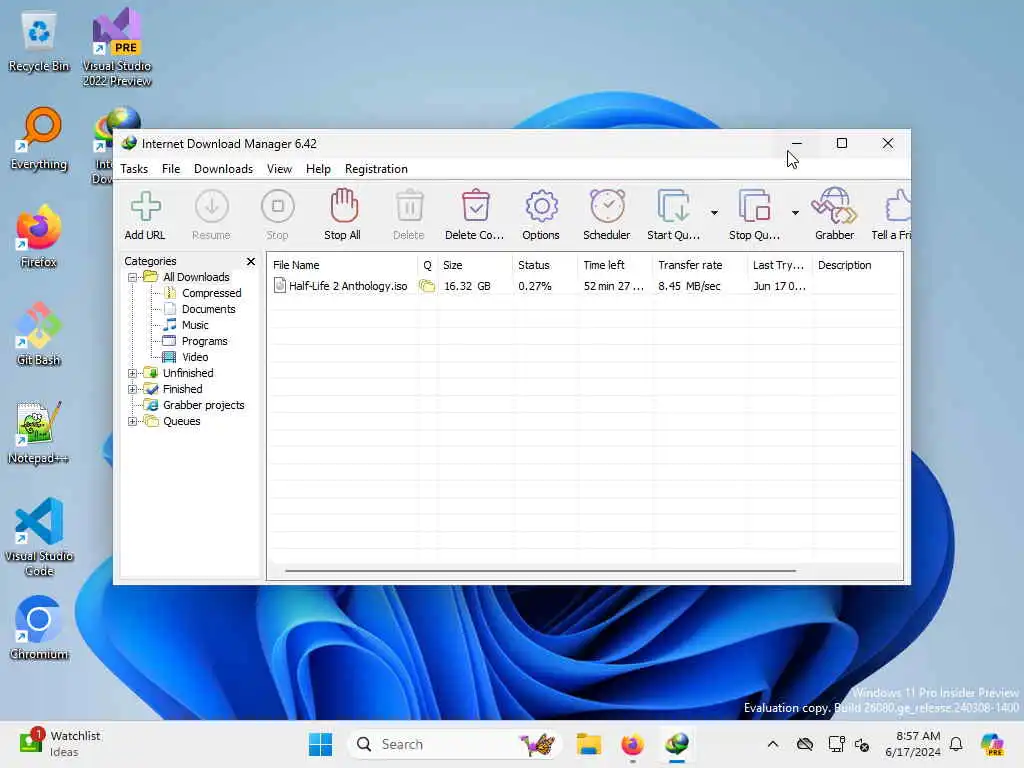Viewport: 1024px width, 768px height.
Task: Show hidden system tray icons
Action: [773, 744]
